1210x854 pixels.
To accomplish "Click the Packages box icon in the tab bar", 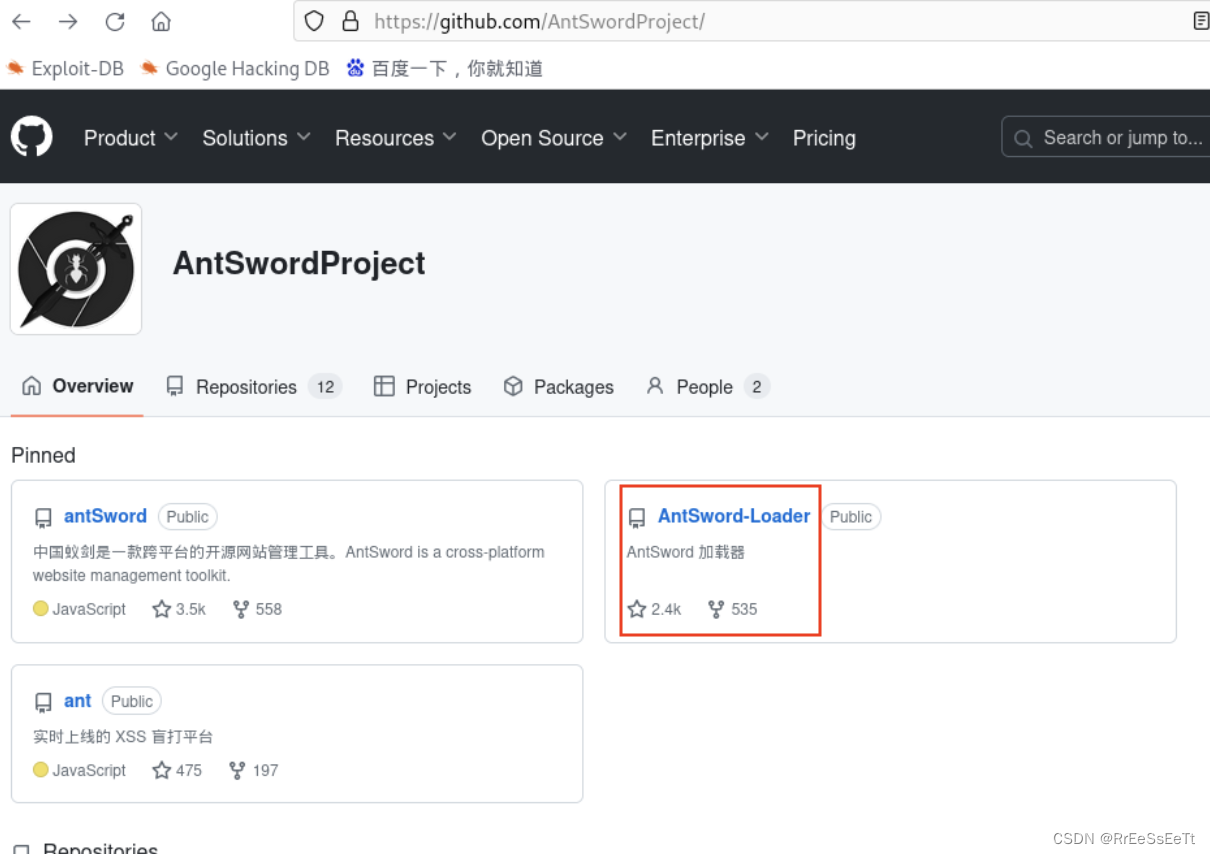I will pos(513,386).
